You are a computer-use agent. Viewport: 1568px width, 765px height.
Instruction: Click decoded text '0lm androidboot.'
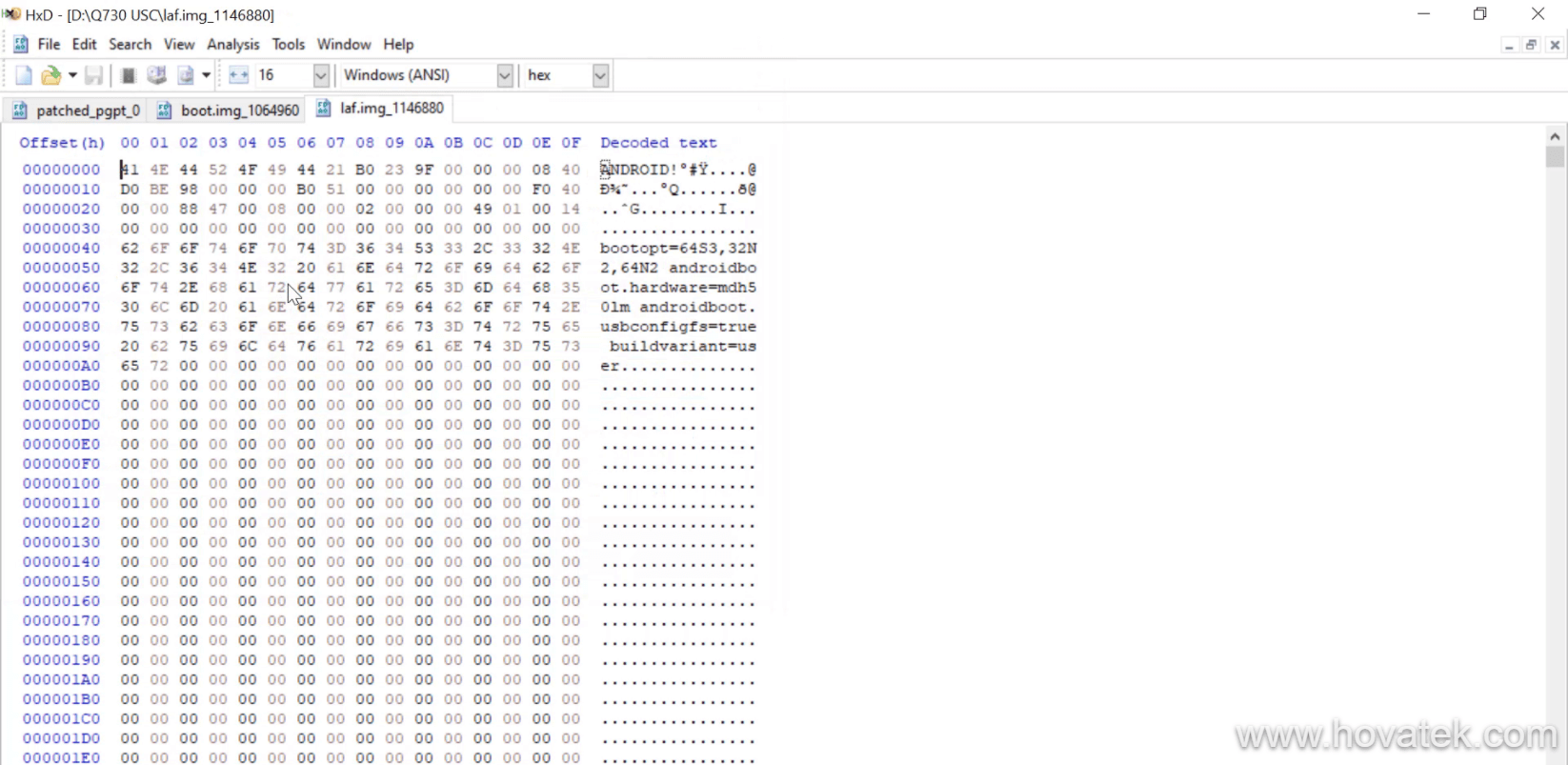click(x=678, y=308)
